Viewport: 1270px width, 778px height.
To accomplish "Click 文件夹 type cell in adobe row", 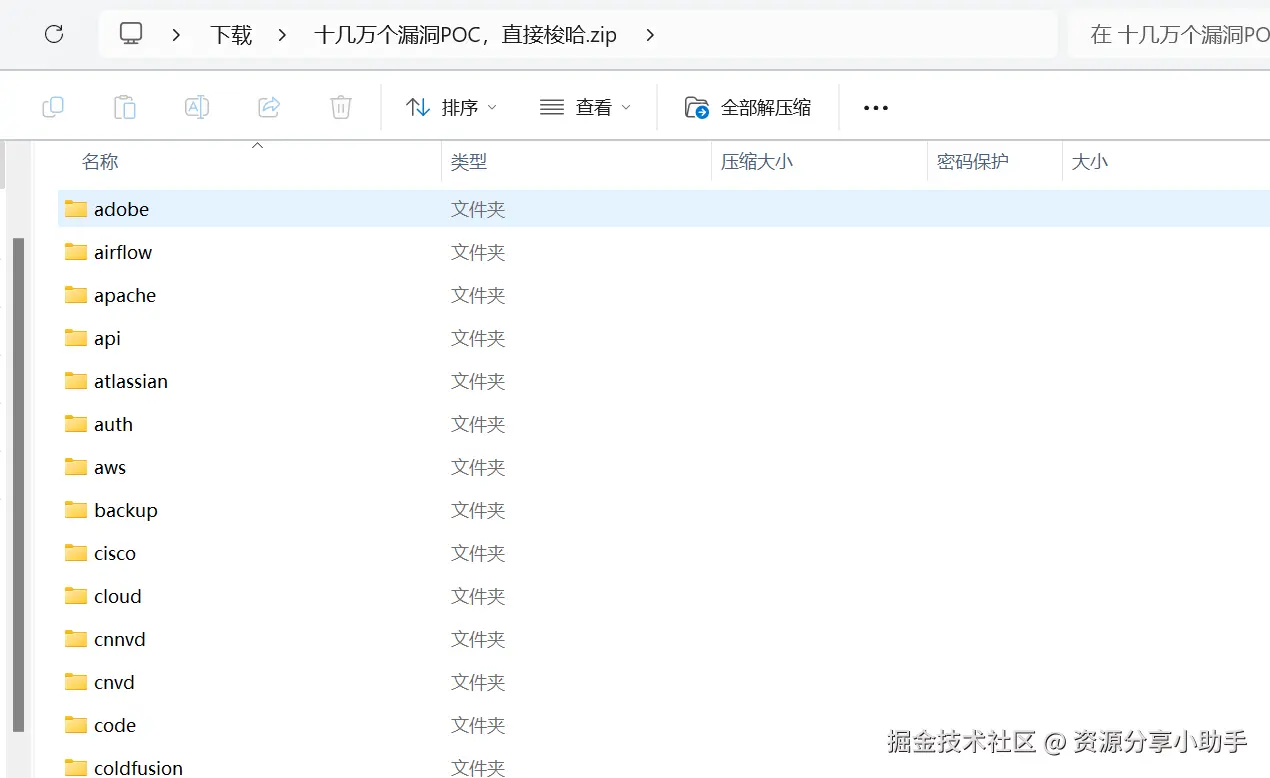I will 478,209.
